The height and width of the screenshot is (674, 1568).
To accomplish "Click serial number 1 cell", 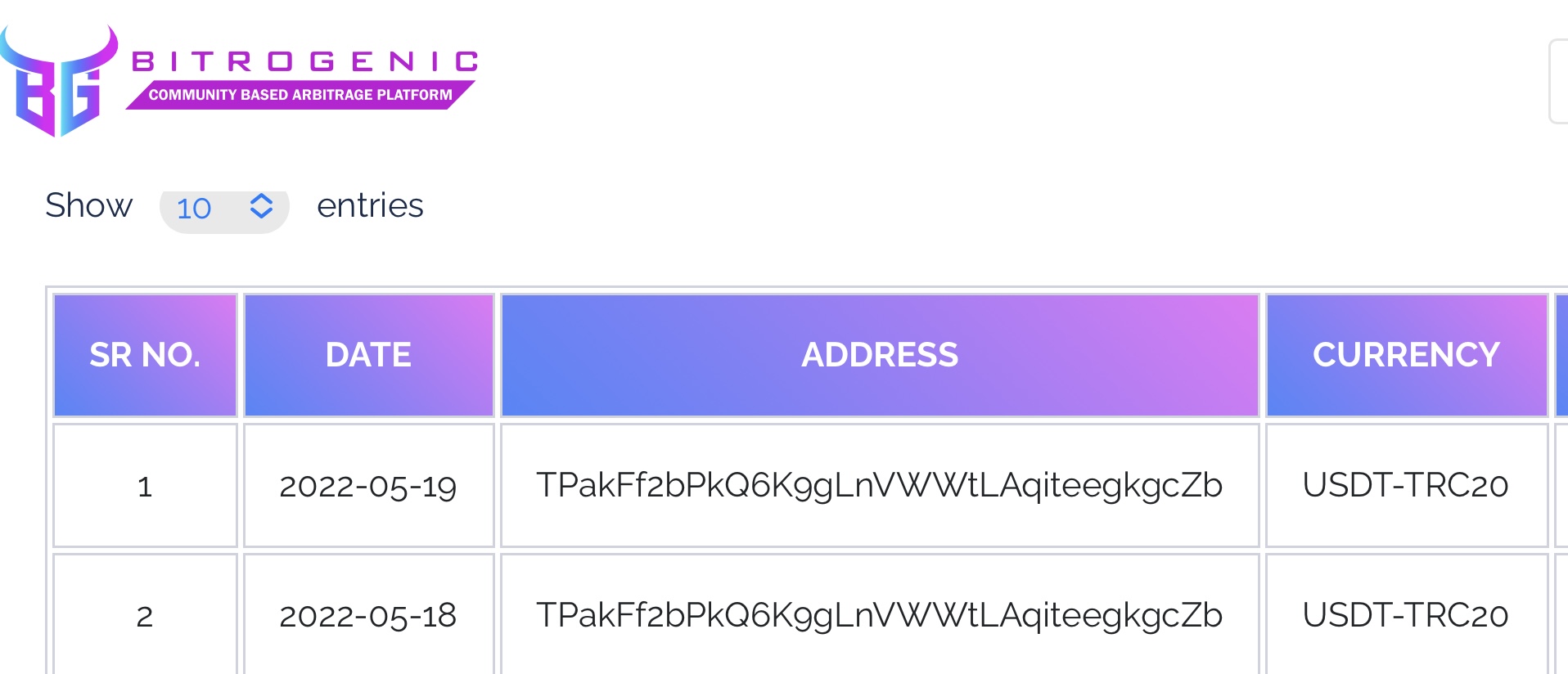I will click(145, 486).
